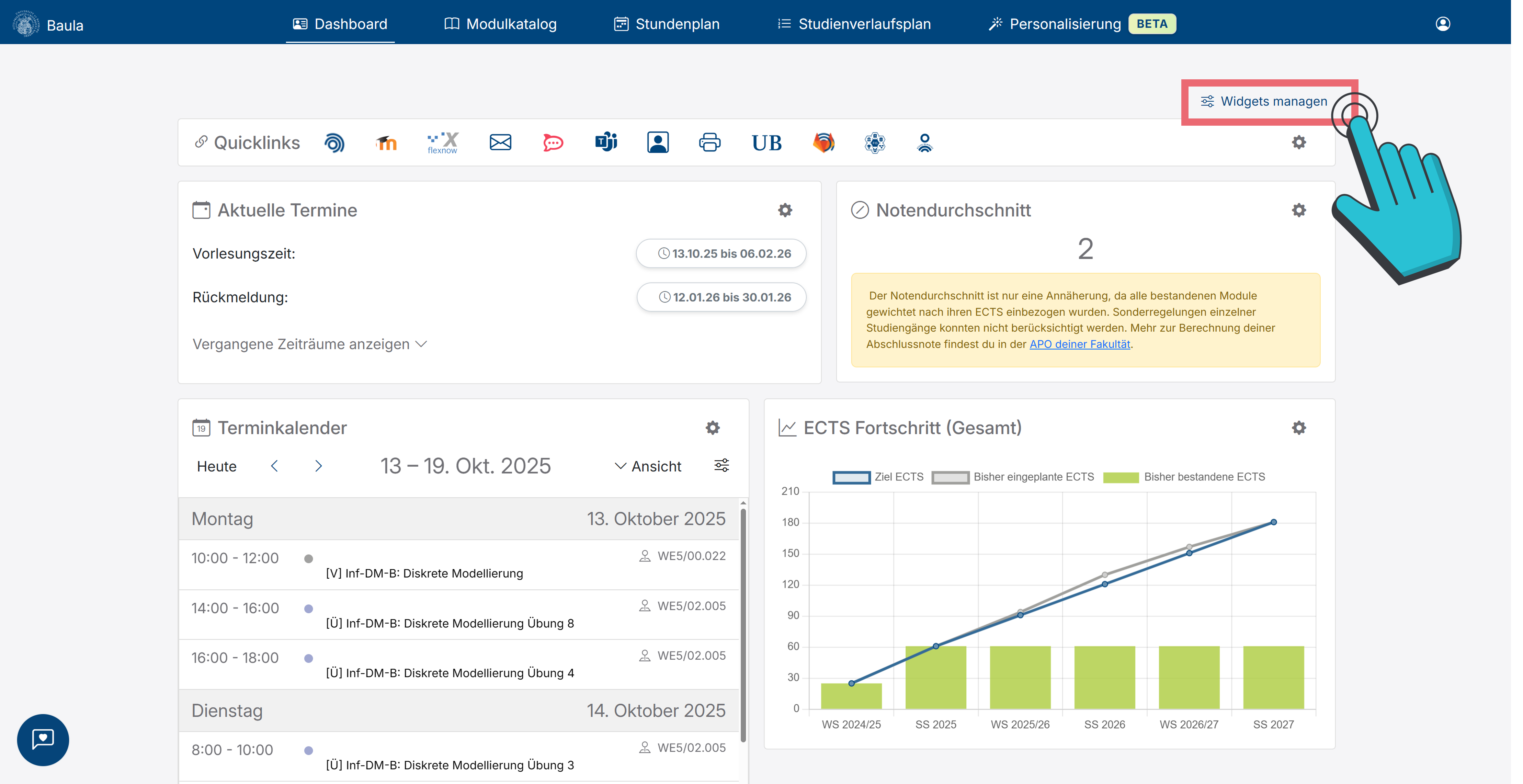Image resolution: width=1523 pixels, height=784 pixels.
Task: Toggle Bisher bestandene ECTS legend entry
Action: (x=1184, y=477)
